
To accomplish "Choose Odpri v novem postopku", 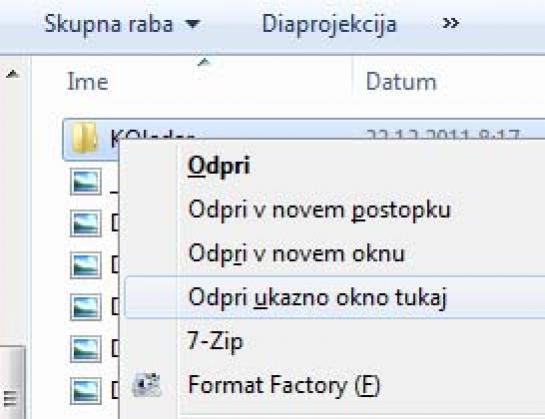I will (319, 210).
